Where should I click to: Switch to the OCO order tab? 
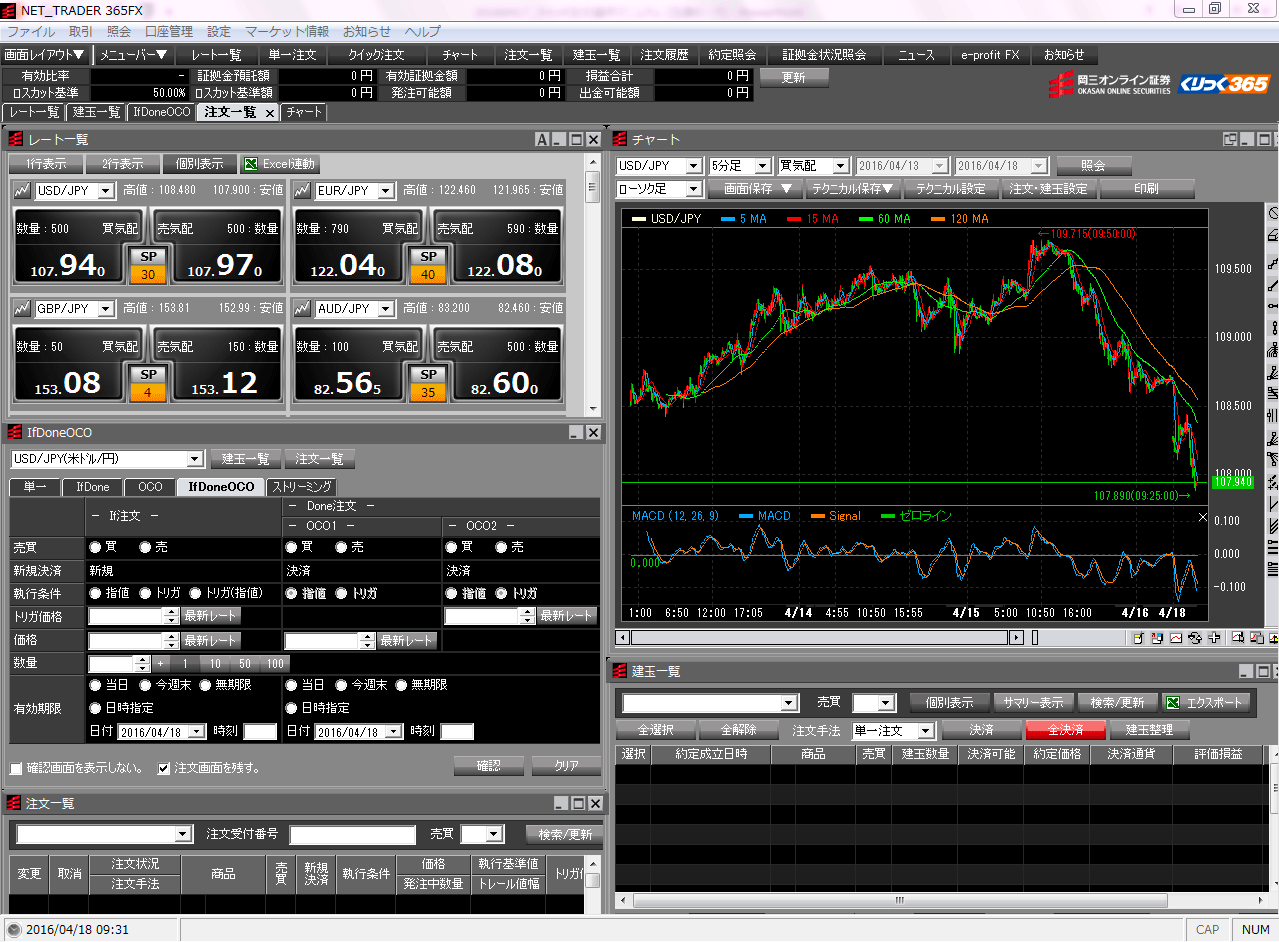coord(149,487)
